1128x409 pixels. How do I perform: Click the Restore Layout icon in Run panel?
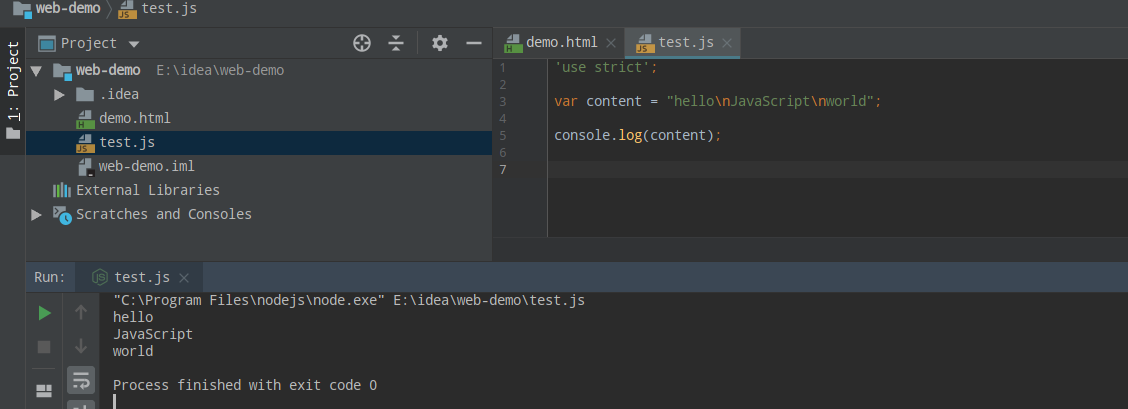coord(44,390)
